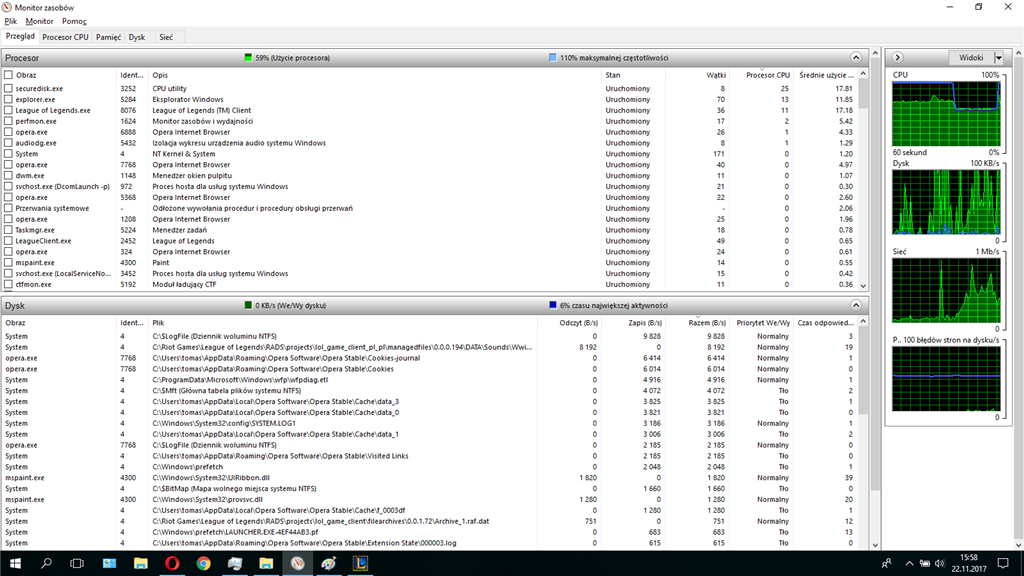Image resolution: width=1024 pixels, height=576 pixels.
Task: Tick League of Legends.exe checkbox
Action: (8, 110)
